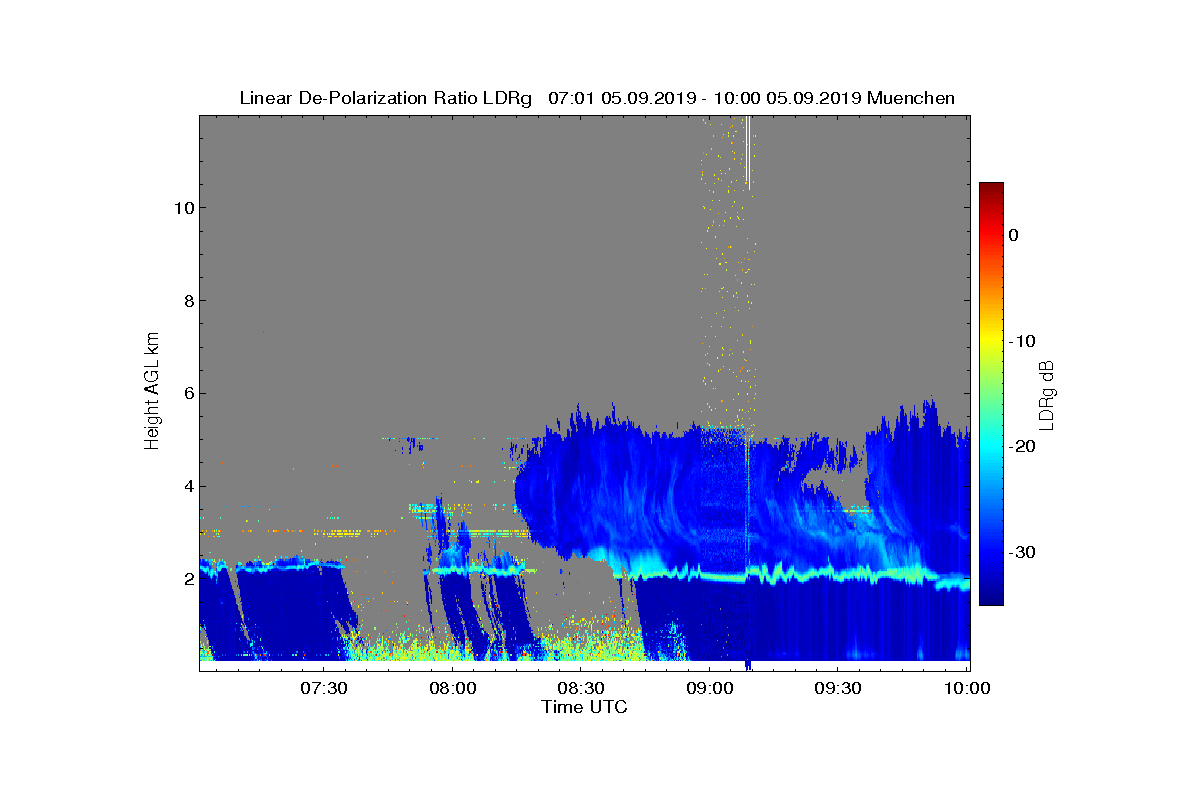1200x800 pixels.
Task: Click the 09:00 time axis label
Action: pyautogui.click(x=710, y=689)
